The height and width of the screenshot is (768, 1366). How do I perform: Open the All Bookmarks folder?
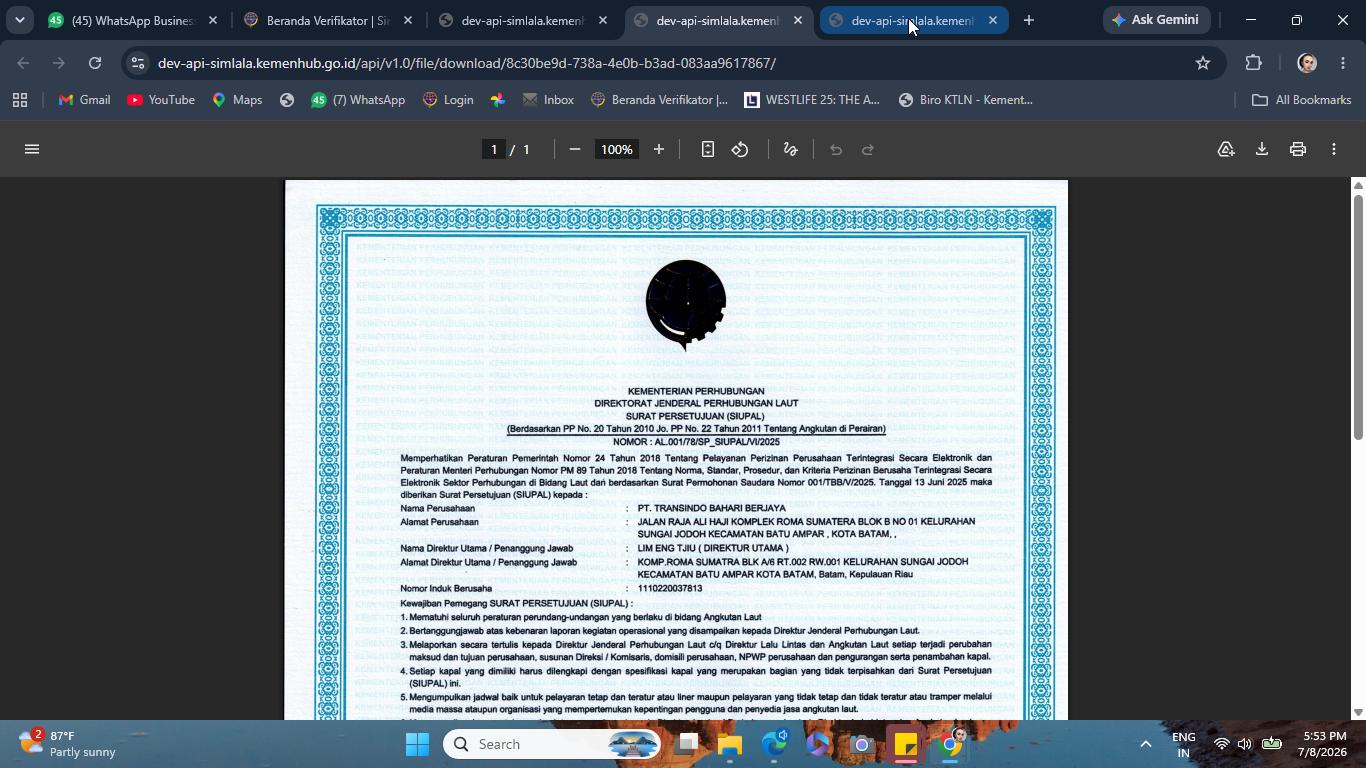tap(1302, 100)
